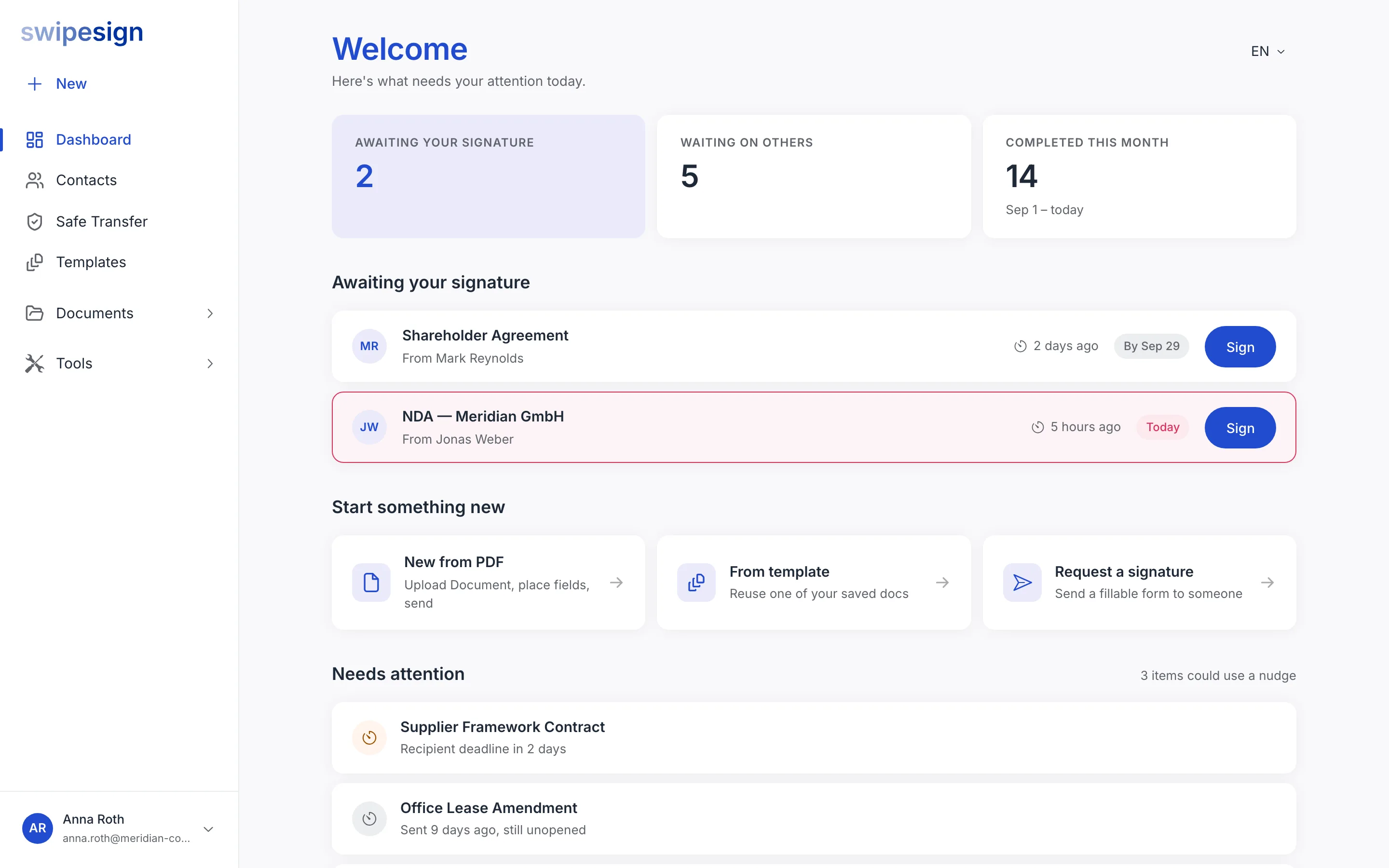Click the Contacts people icon
Image resolution: width=1389 pixels, height=868 pixels.
tap(34, 180)
